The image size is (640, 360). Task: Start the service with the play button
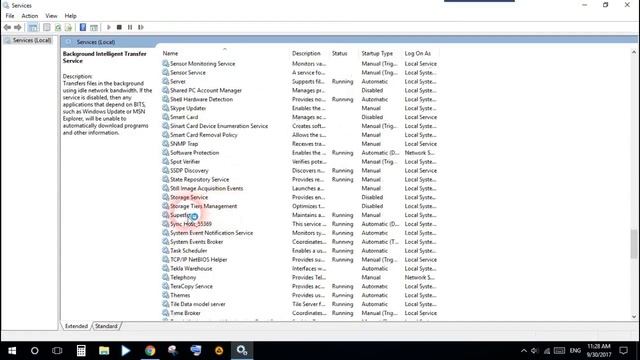click(109, 27)
